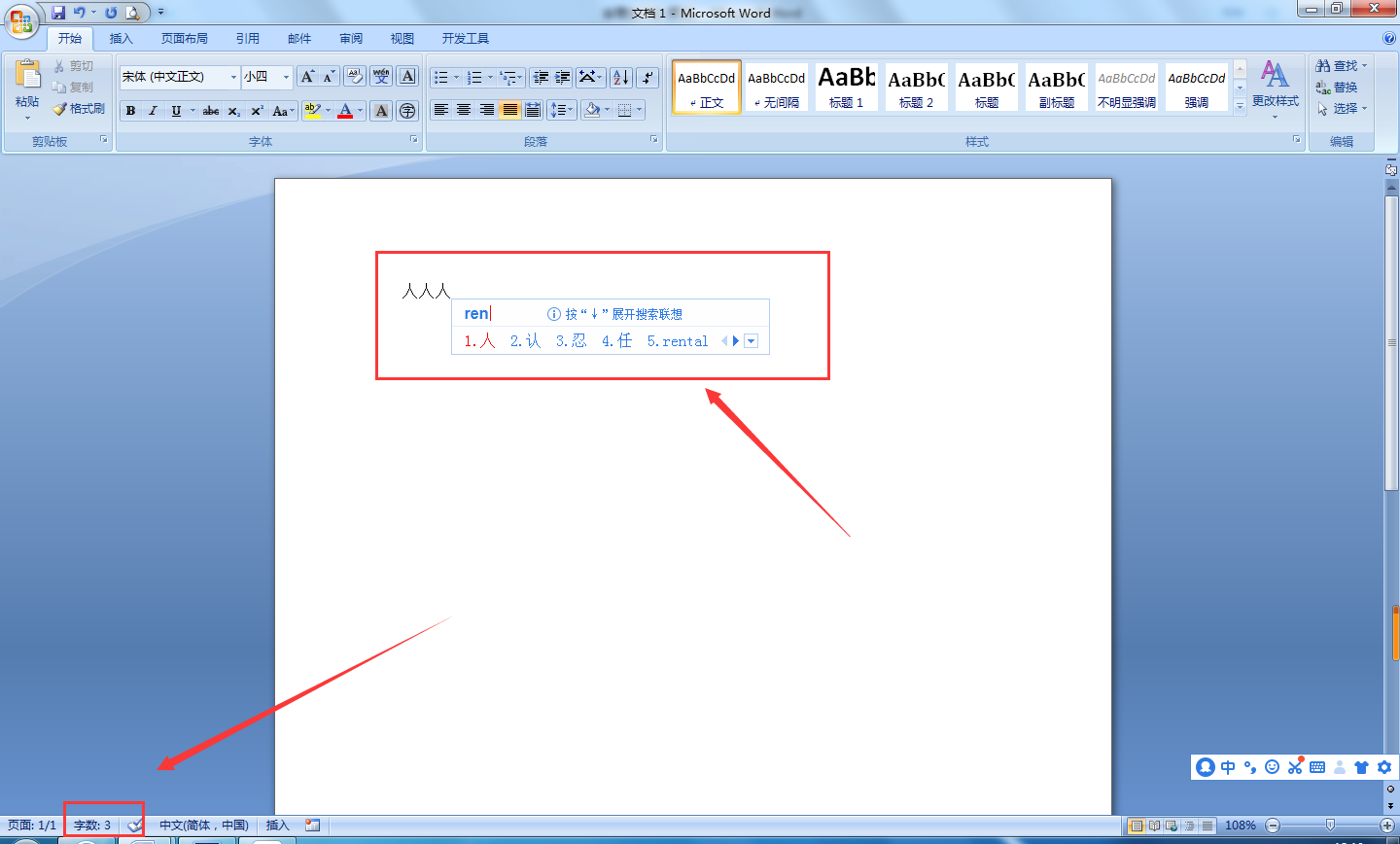The height and width of the screenshot is (844, 1400).
Task: Open the phonetic guide (wén) tool
Action: pos(381,77)
